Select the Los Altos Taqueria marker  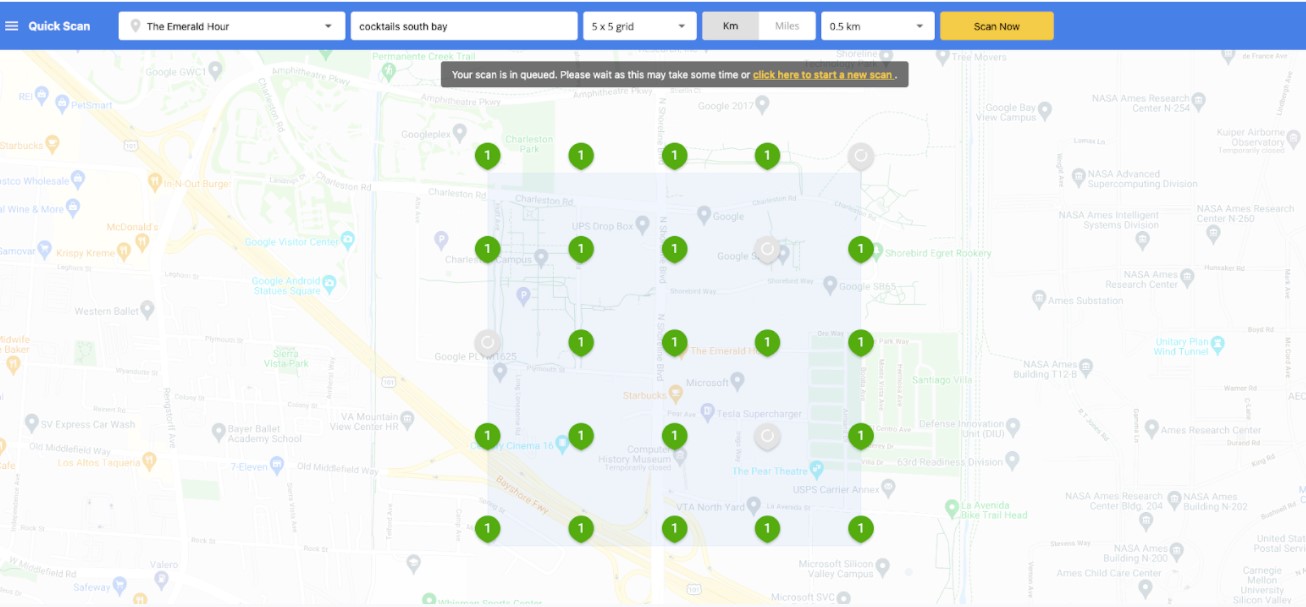pyautogui.click(x=149, y=461)
